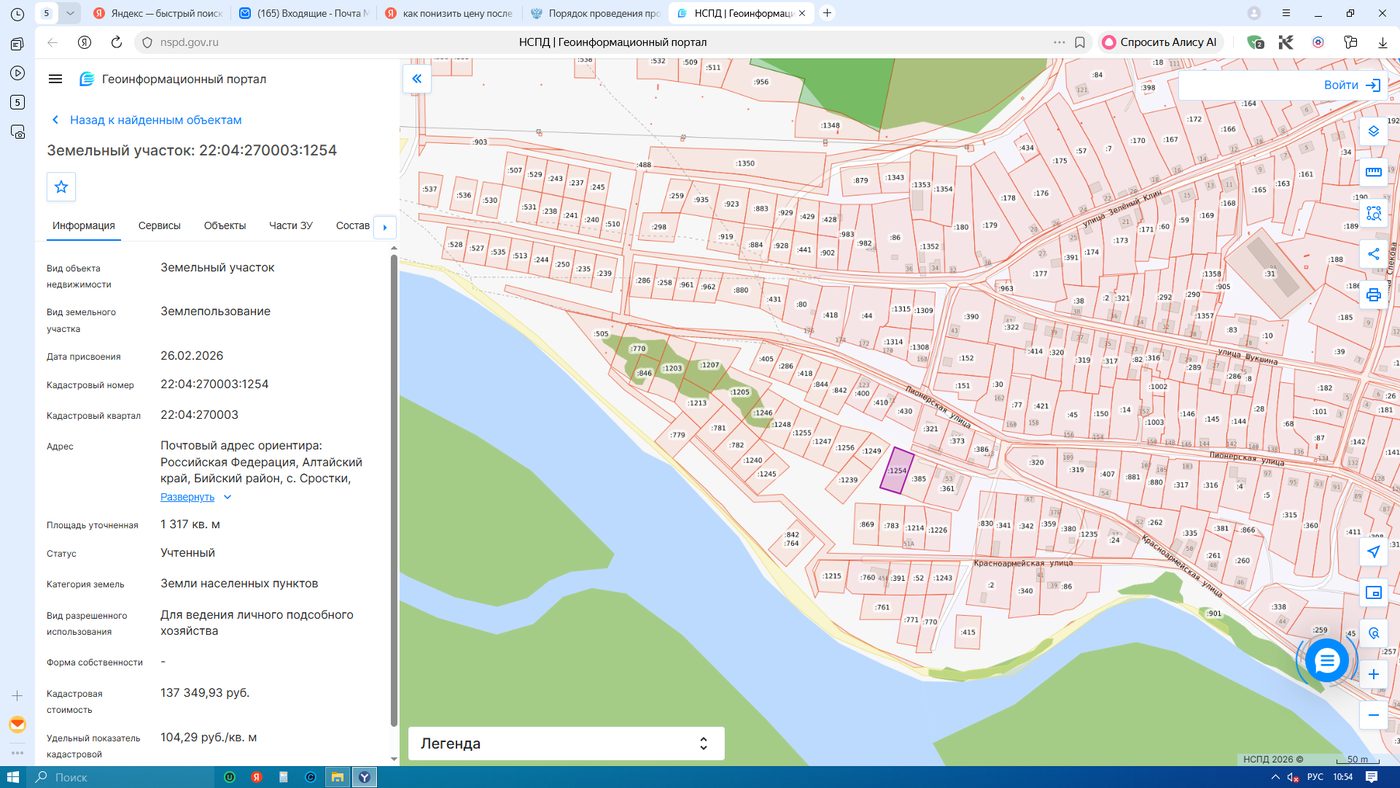Select the ruler measurement tool
The width and height of the screenshot is (1400, 788).
click(1373, 172)
